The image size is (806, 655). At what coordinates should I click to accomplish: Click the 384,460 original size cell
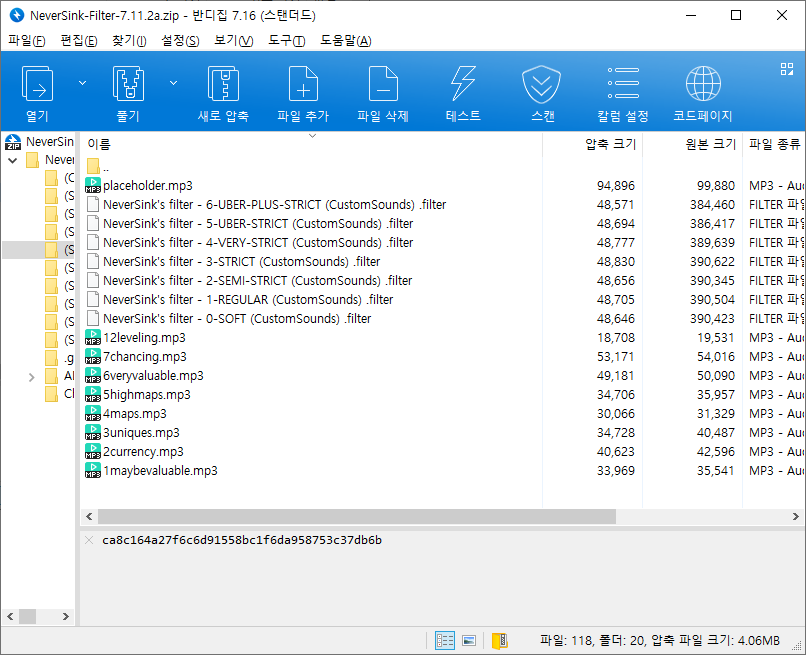click(x=712, y=205)
